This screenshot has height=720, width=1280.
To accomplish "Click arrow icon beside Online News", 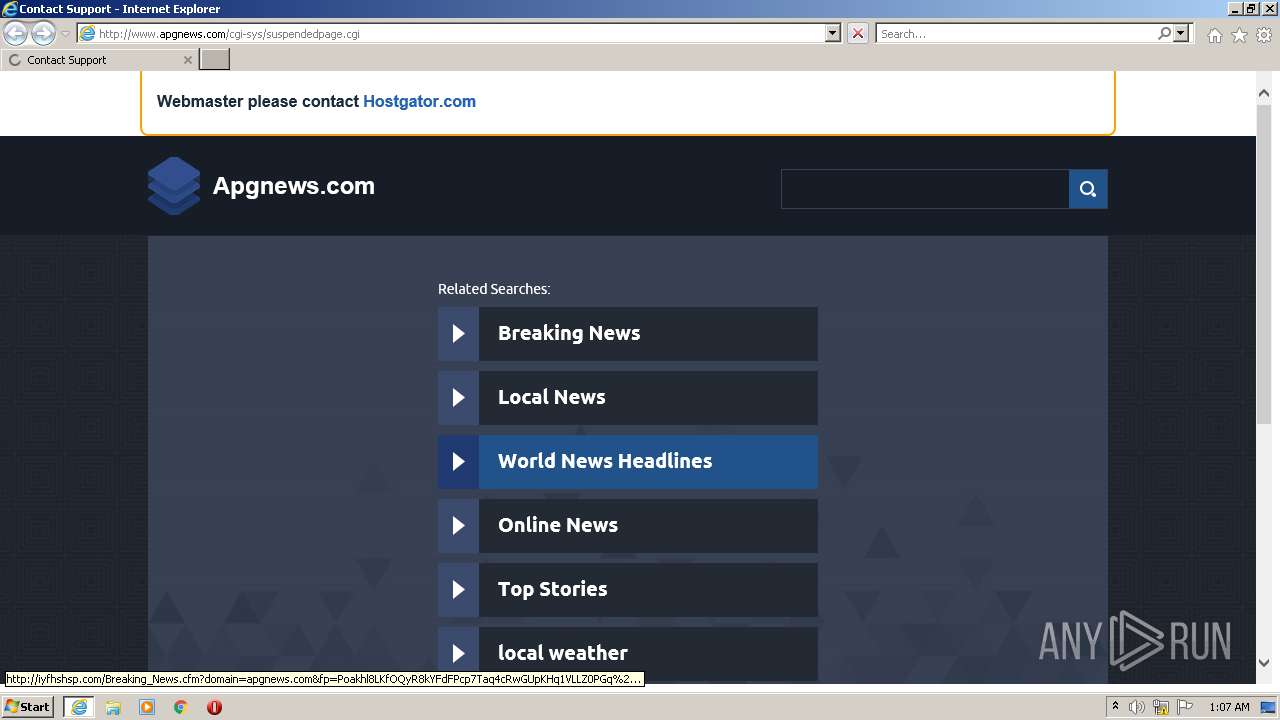I will pyautogui.click(x=458, y=526).
